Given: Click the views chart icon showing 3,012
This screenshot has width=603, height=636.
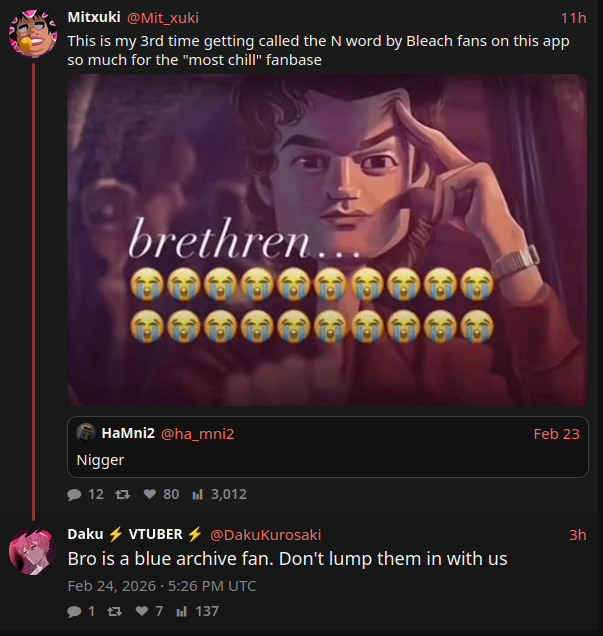Looking at the screenshot, I should 197,494.
